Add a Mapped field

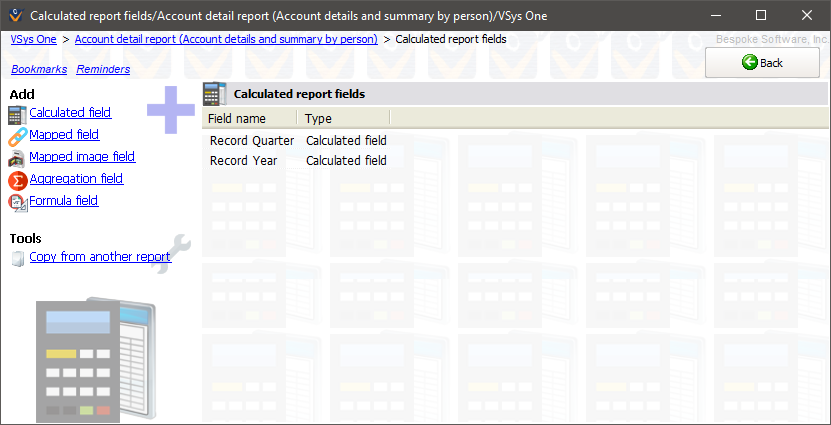64,135
